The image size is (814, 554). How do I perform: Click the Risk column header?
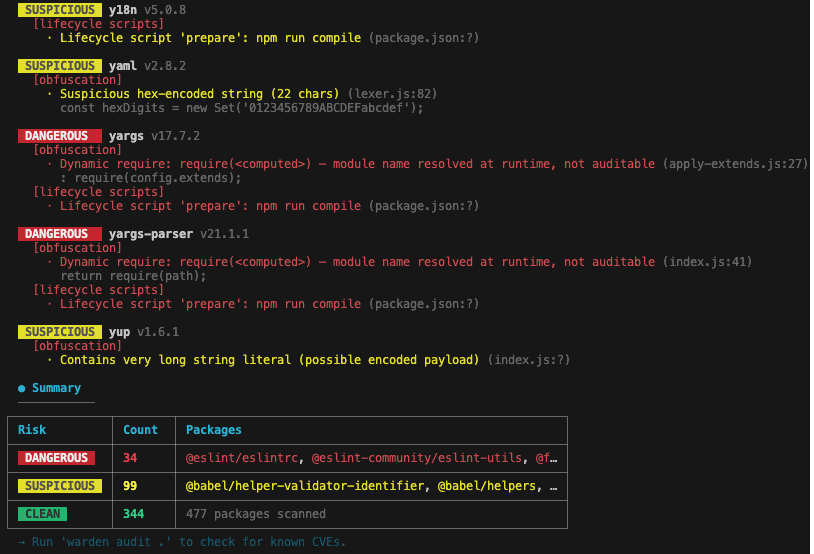tap(32, 430)
